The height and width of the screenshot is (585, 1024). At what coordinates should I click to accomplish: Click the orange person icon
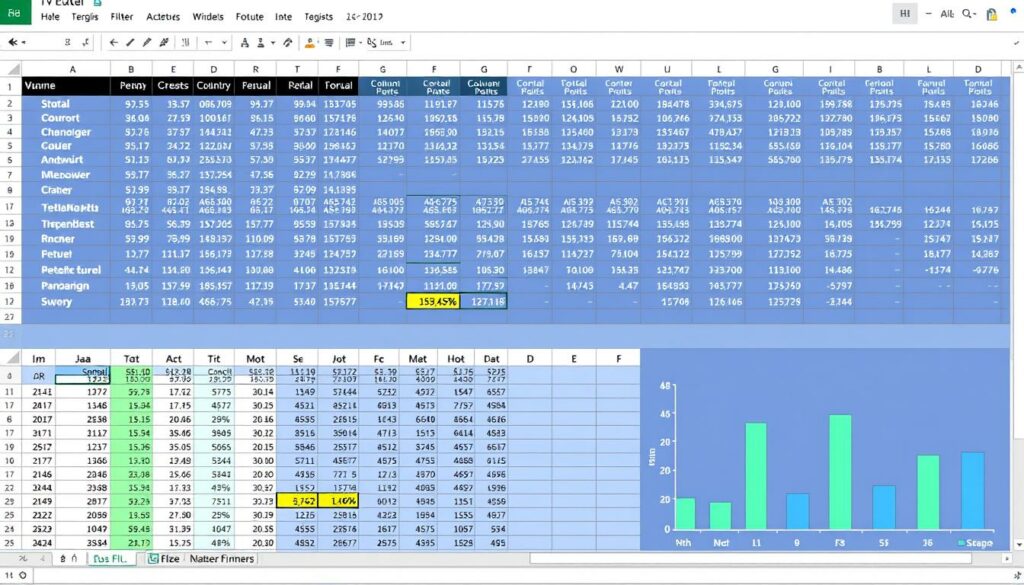point(310,42)
